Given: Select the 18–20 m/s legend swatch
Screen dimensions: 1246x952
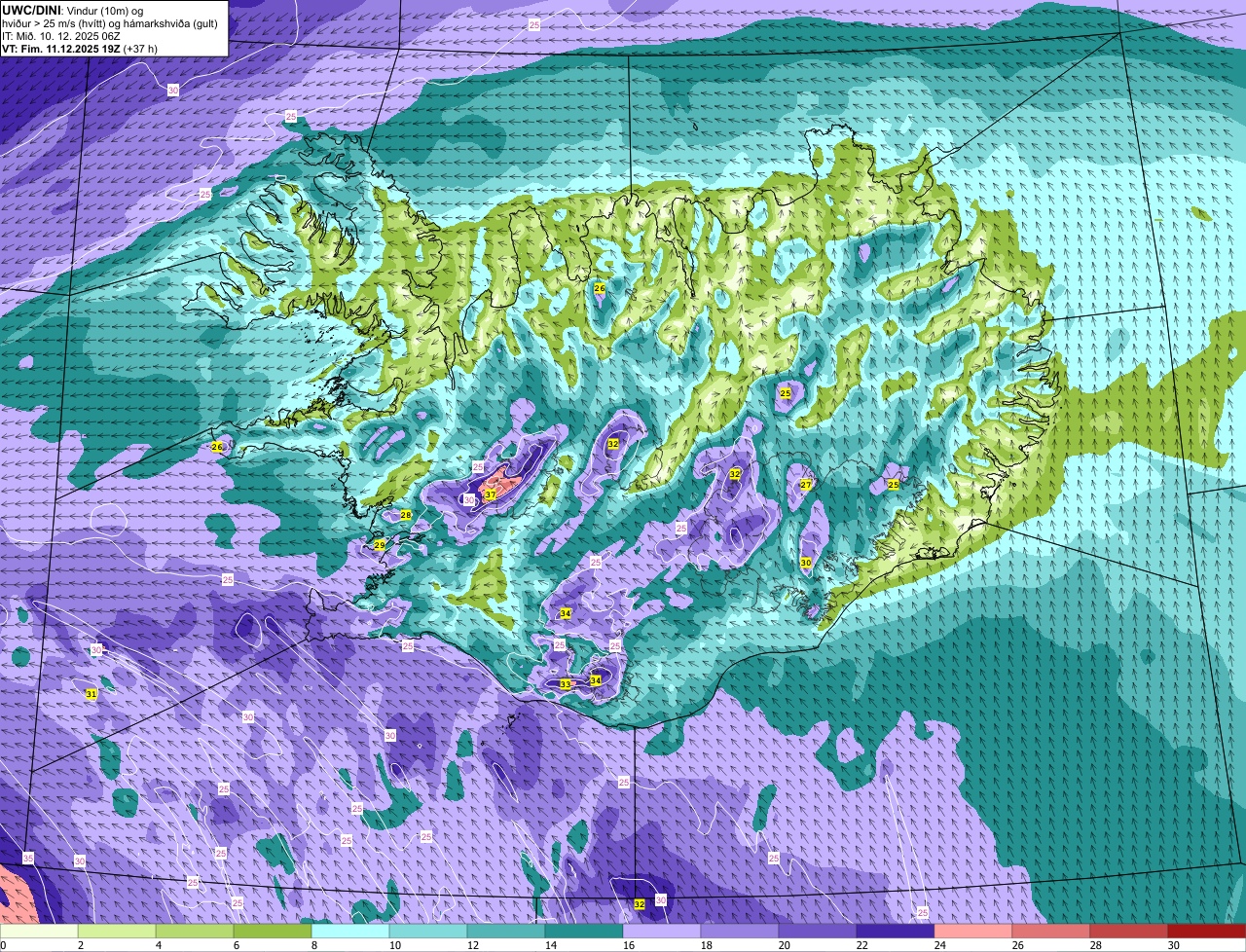Looking at the screenshot, I should coord(740,931).
